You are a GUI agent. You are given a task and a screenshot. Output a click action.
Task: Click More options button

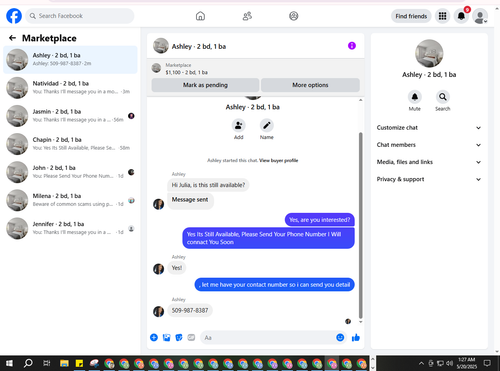pyautogui.click(x=310, y=85)
